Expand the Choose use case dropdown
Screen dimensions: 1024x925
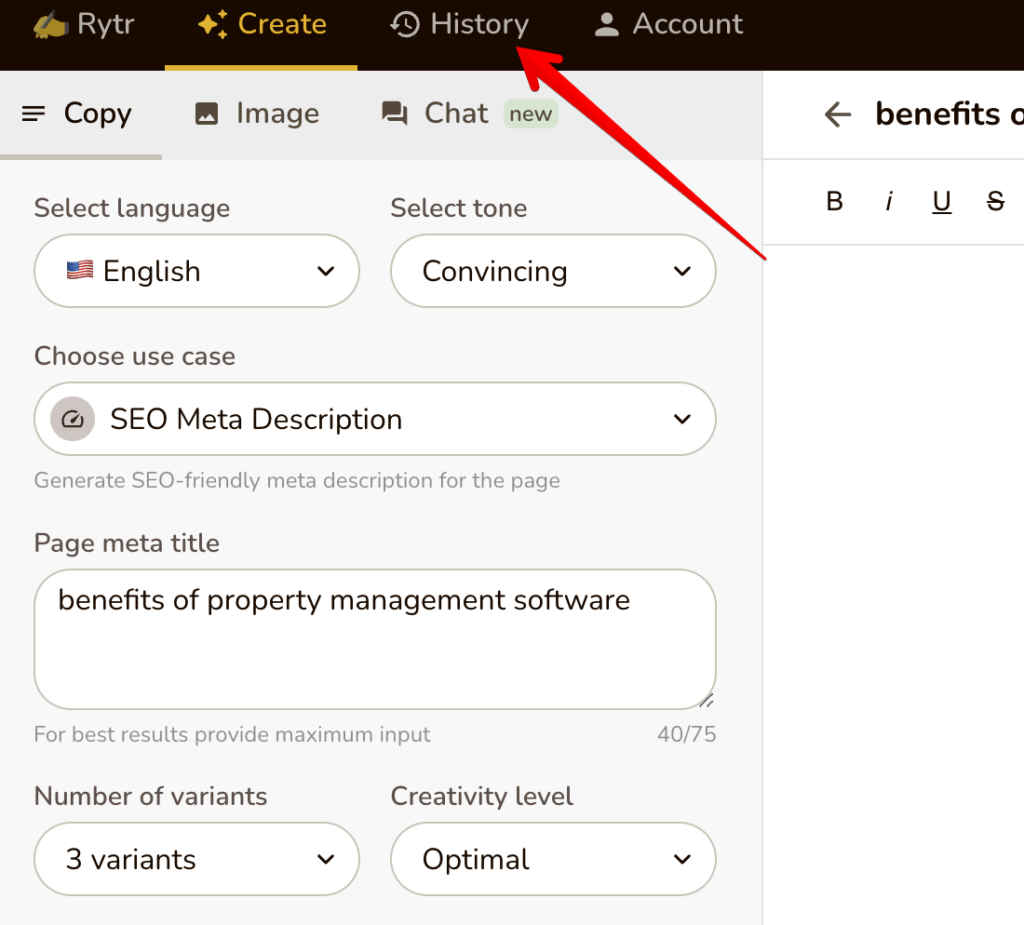coord(375,419)
